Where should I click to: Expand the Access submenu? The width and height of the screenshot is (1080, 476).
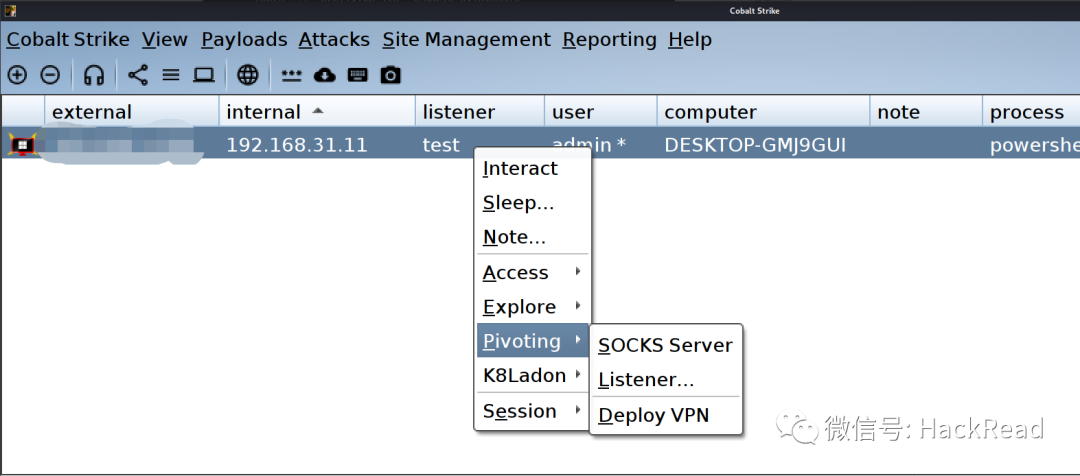(x=532, y=273)
